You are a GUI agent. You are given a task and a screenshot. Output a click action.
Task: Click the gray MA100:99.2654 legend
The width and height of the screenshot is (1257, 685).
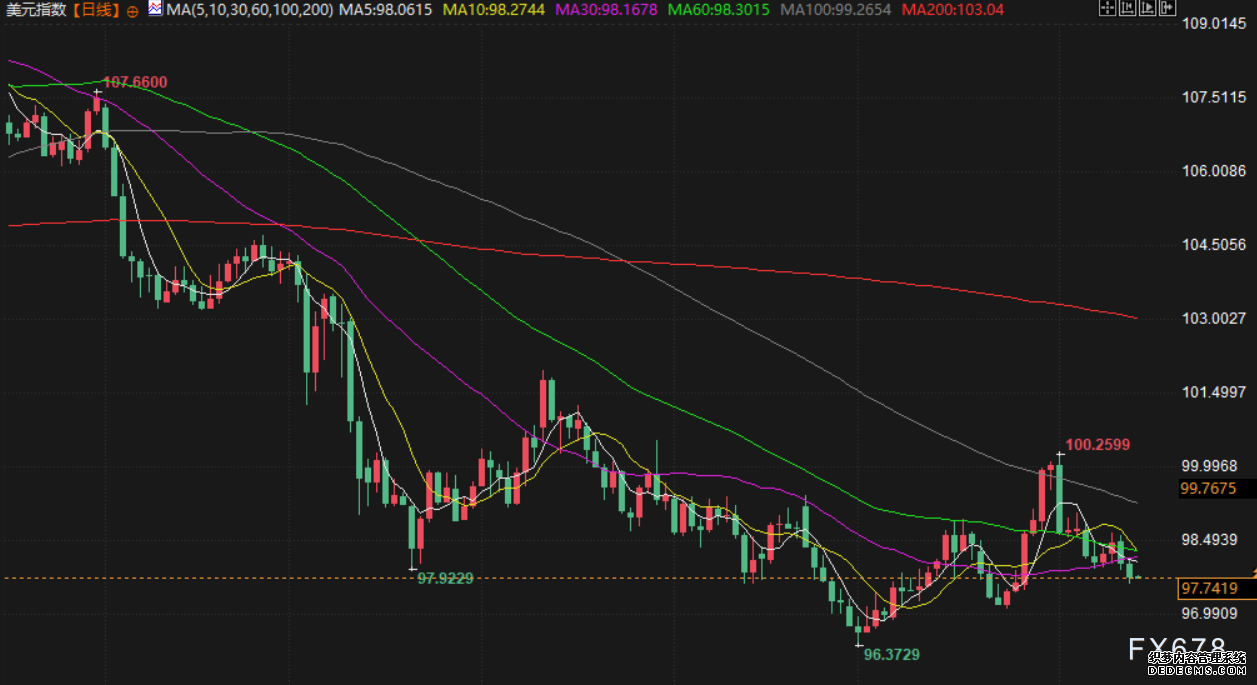(837, 10)
